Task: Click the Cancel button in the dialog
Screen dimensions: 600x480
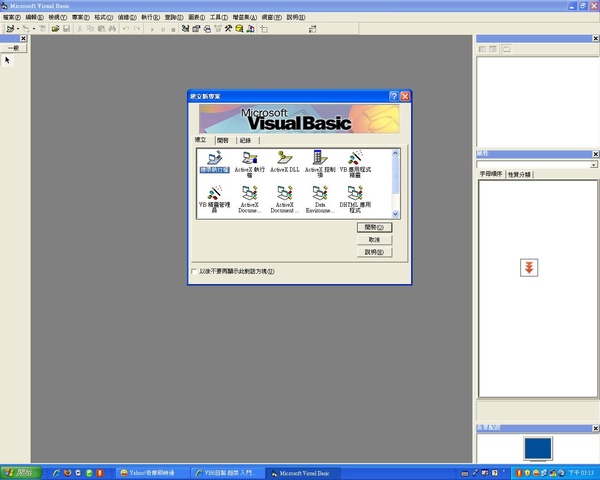Action: point(374,240)
